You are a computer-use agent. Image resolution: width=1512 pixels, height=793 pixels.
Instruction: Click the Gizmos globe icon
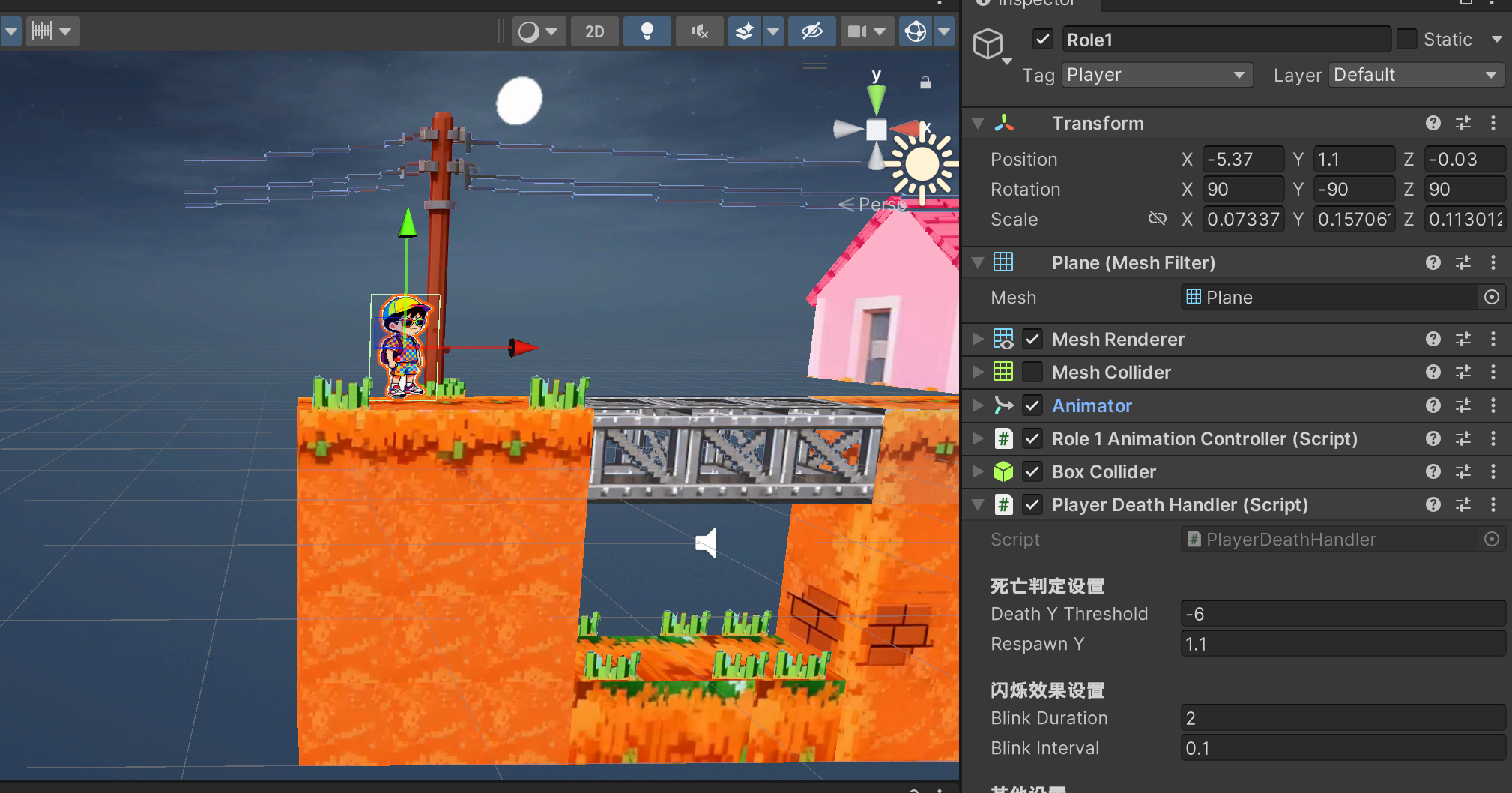point(916,31)
